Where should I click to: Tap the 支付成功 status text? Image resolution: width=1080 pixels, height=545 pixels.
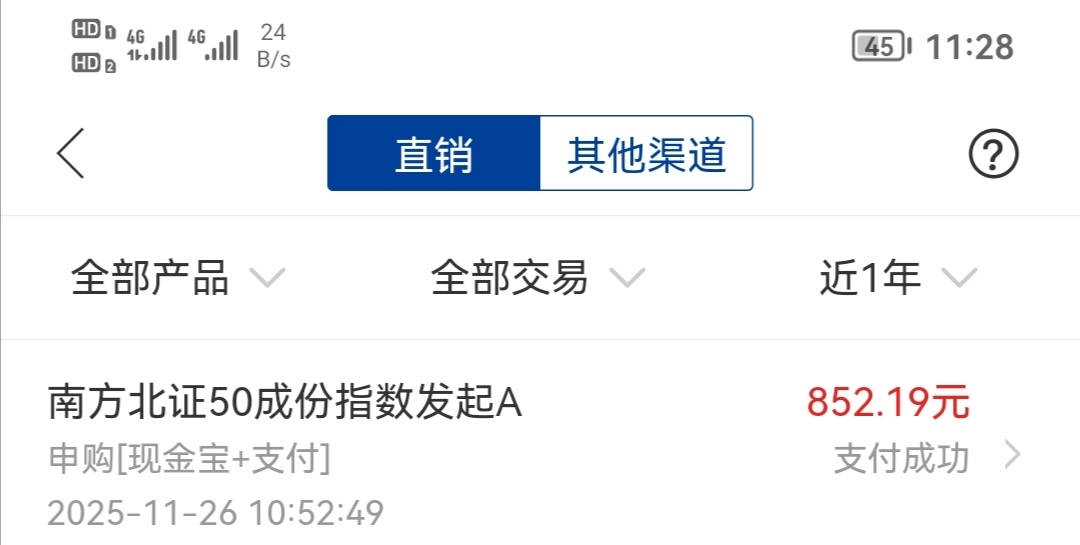pos(902,458)
